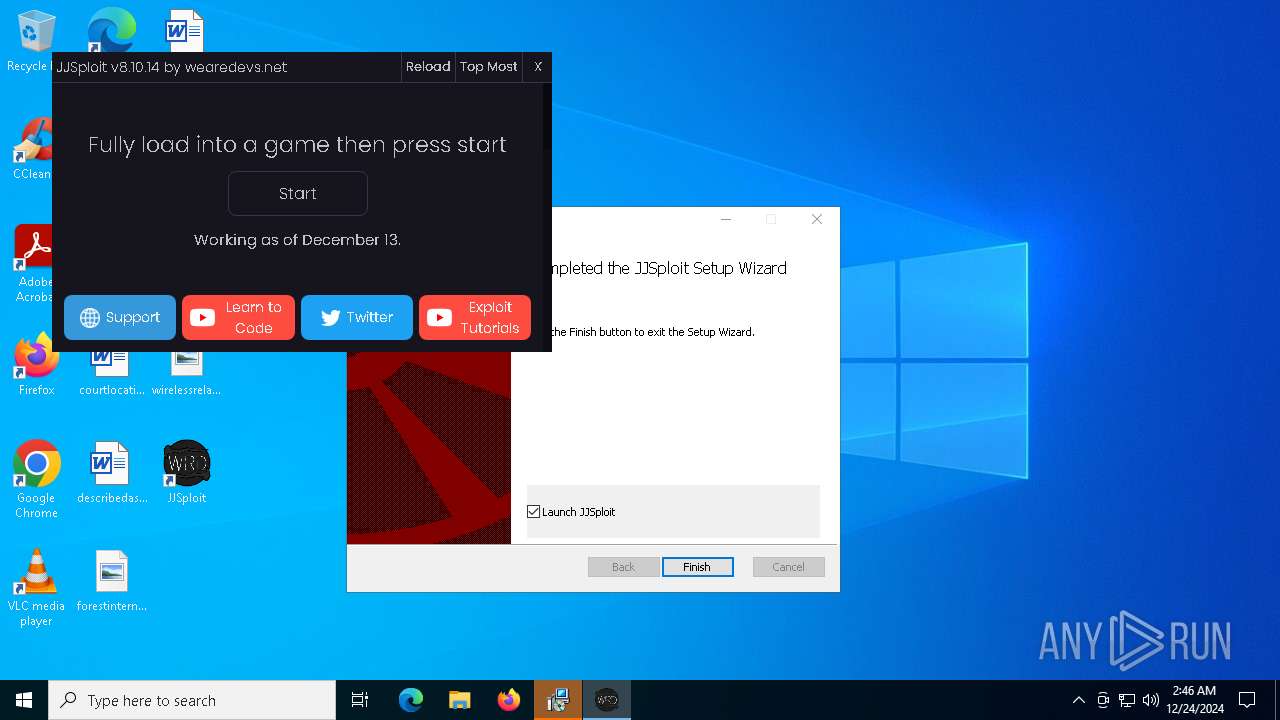The image size is (1280, 720).
Task: Click the taskbar search box
Action: click(x=192, y=700)
